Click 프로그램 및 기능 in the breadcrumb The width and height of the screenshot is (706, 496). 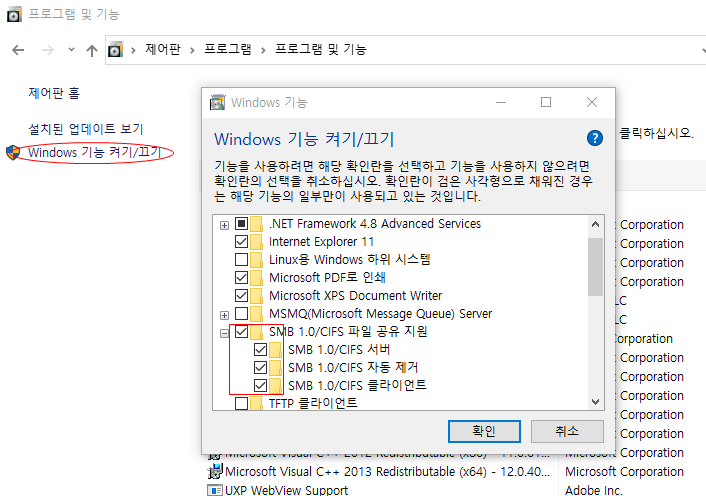point(321,49)
